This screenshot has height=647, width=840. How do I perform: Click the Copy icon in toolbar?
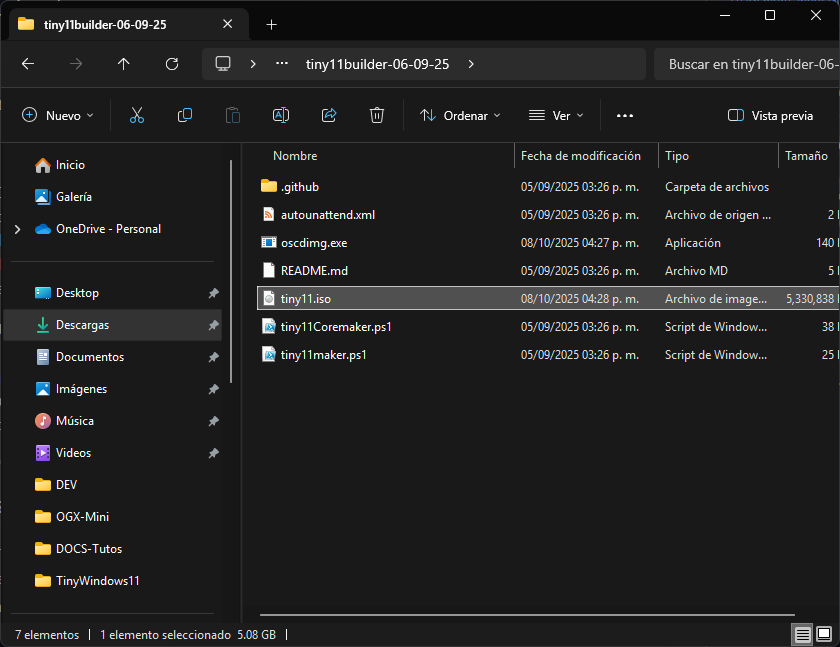[x=185, y=116]
